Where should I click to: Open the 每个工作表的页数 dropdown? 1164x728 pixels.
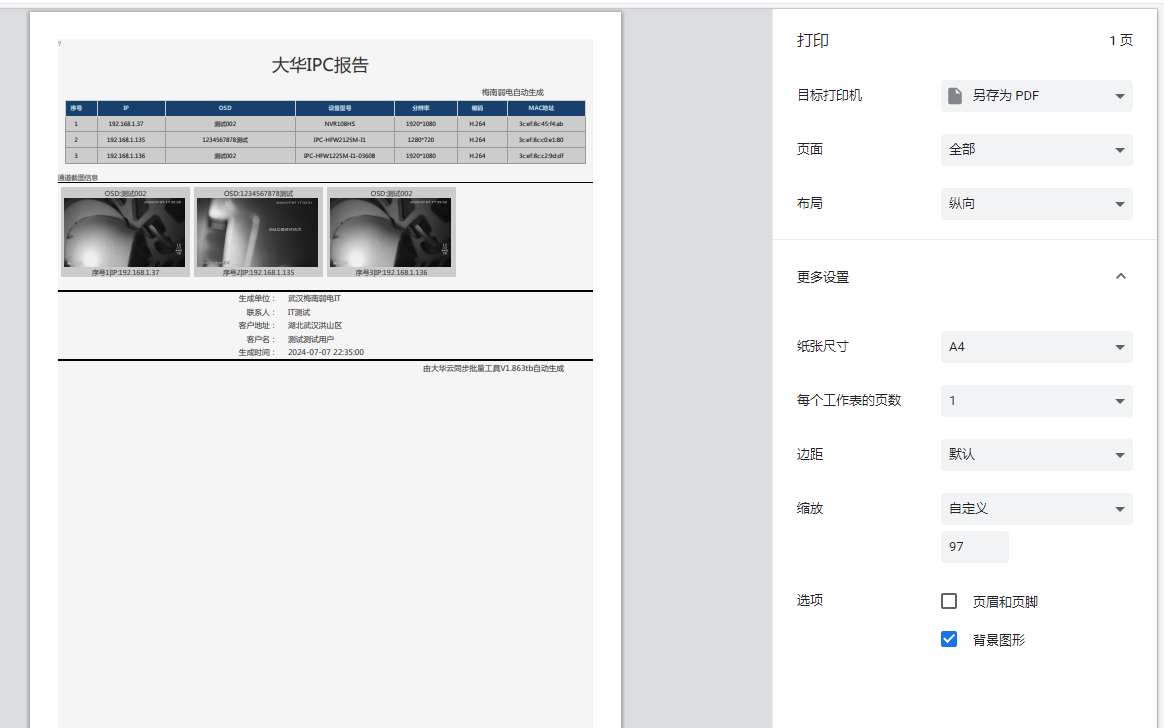pyautogui.click(x=1036, y=401)
